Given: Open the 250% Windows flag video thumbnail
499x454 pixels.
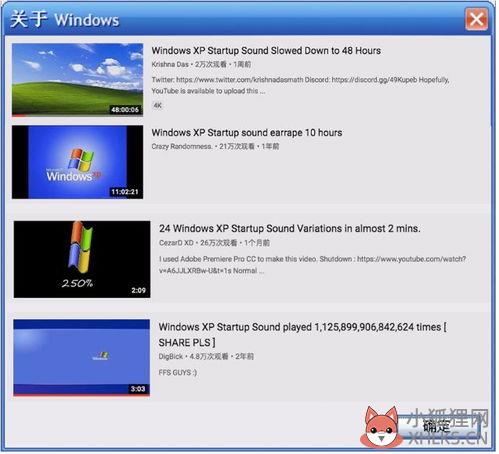Looking at the screenshot, I should (82, 259).
